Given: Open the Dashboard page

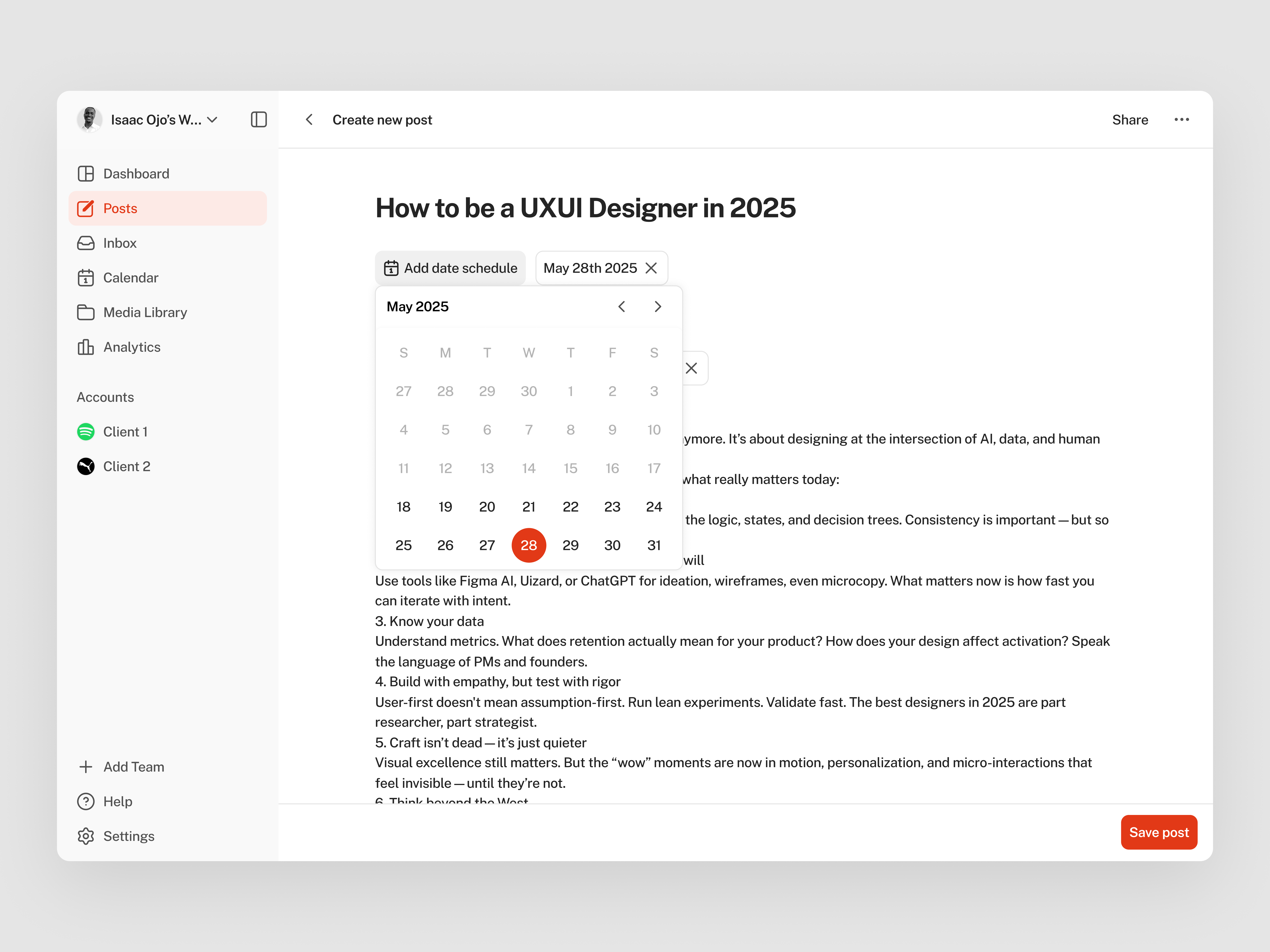Looking at the screenshot, I should (136, 173).
